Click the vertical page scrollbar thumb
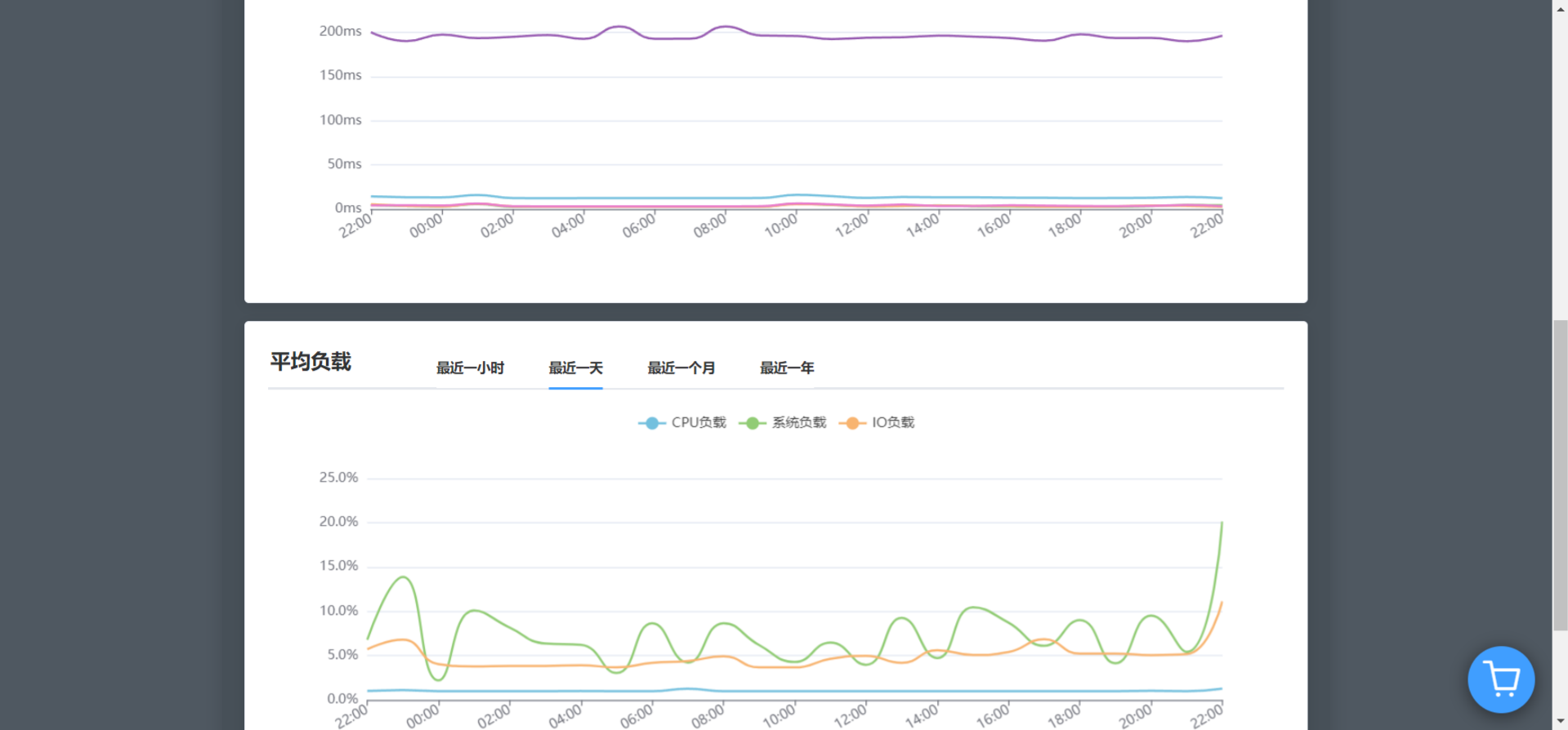 (x=1560, y=474)
